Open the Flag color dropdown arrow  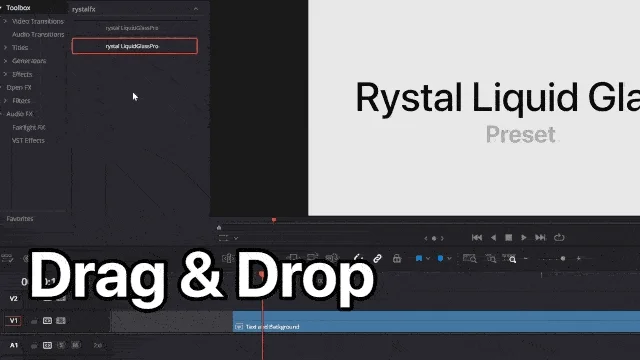coord(428,258)
